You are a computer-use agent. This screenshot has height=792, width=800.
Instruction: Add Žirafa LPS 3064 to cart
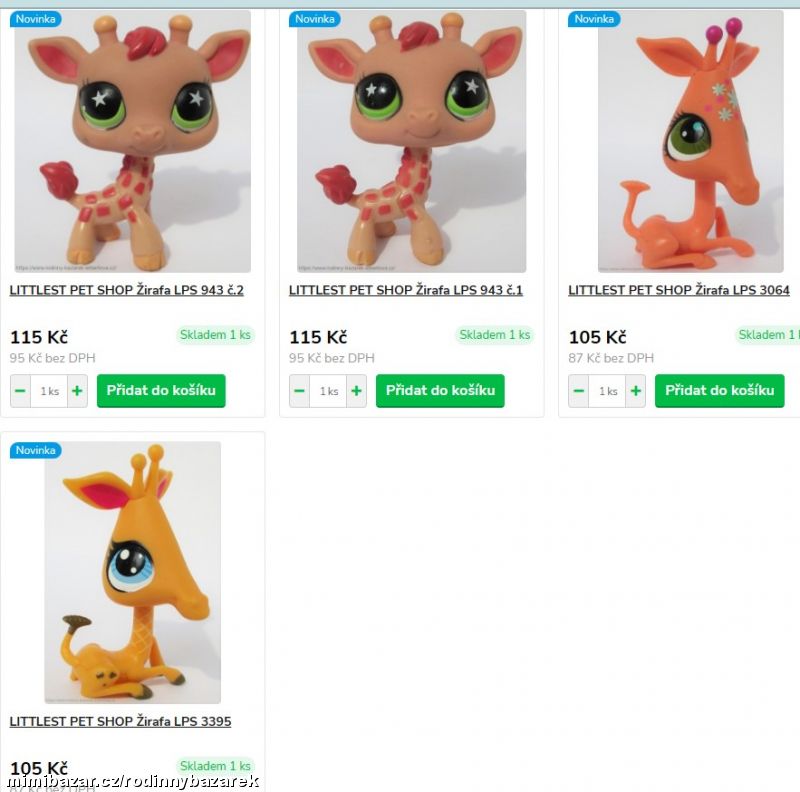(x=719, y=391)
